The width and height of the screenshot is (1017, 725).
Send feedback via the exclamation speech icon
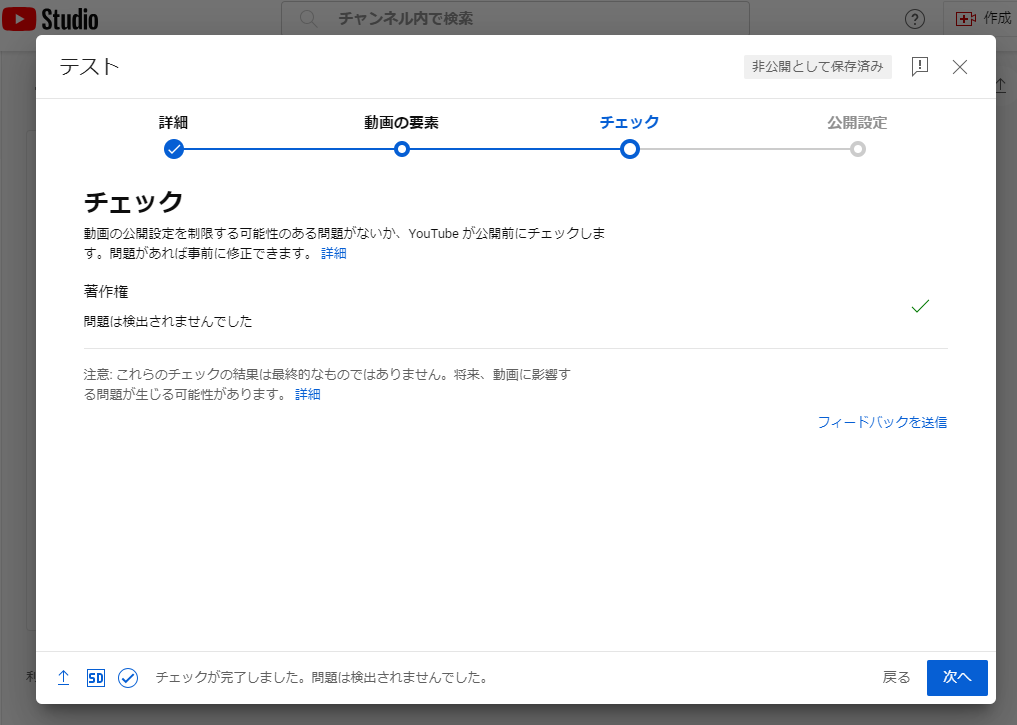(x=920, y=66)
